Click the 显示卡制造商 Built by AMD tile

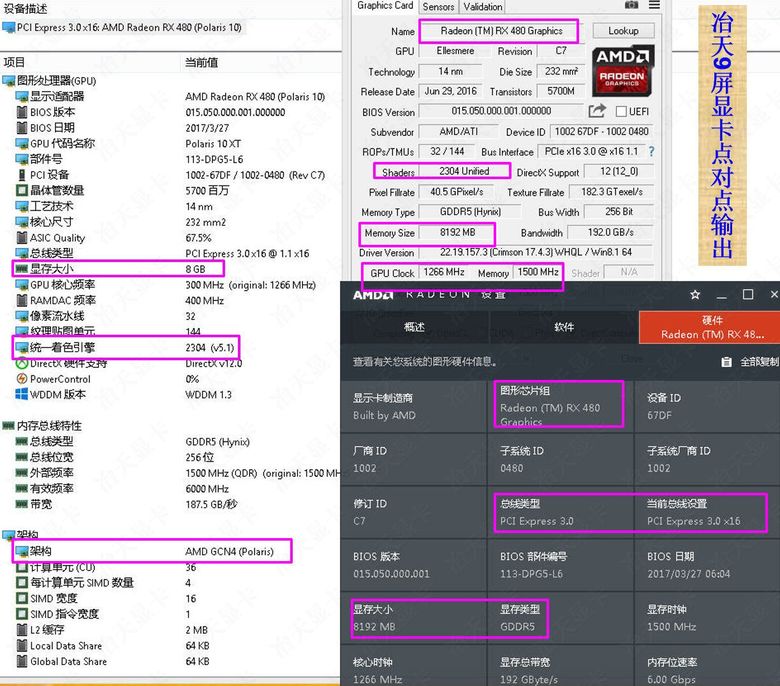click(x=413, y=406)
